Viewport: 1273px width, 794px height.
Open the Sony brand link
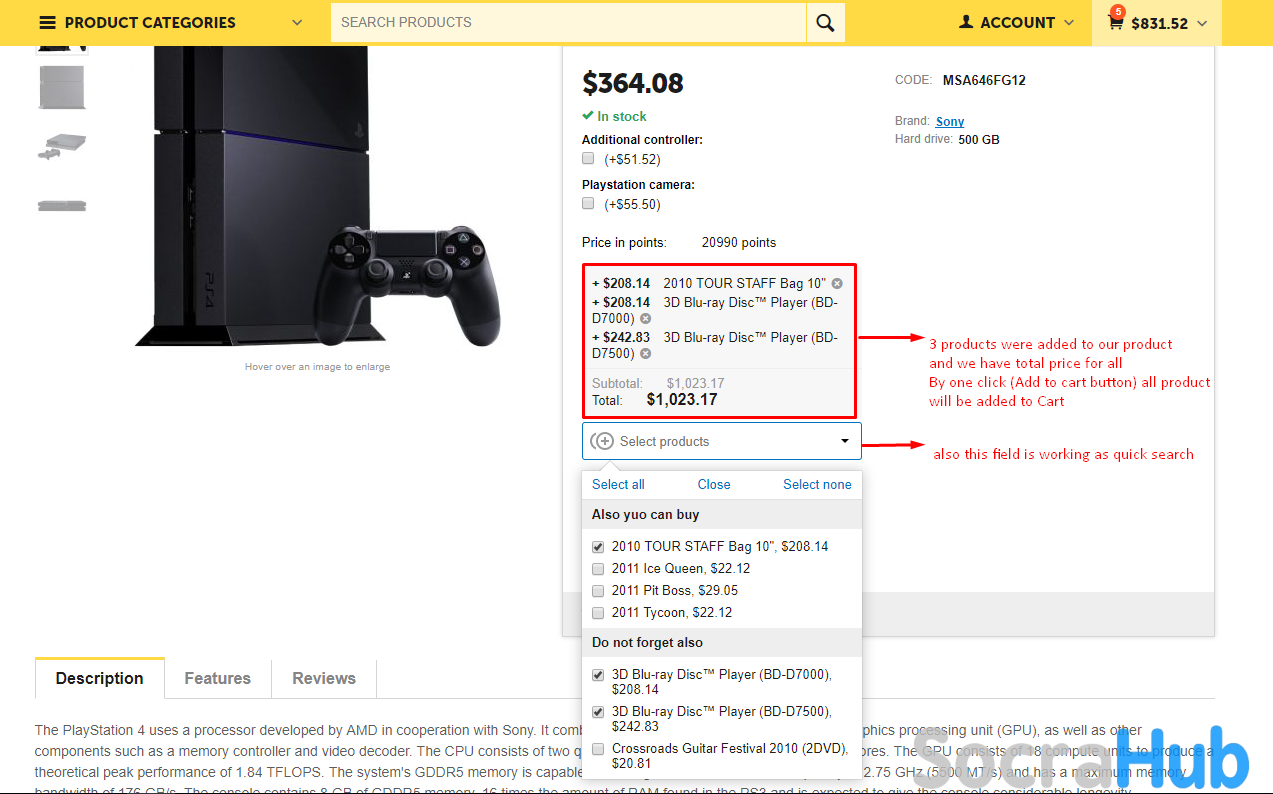(950, 121)
